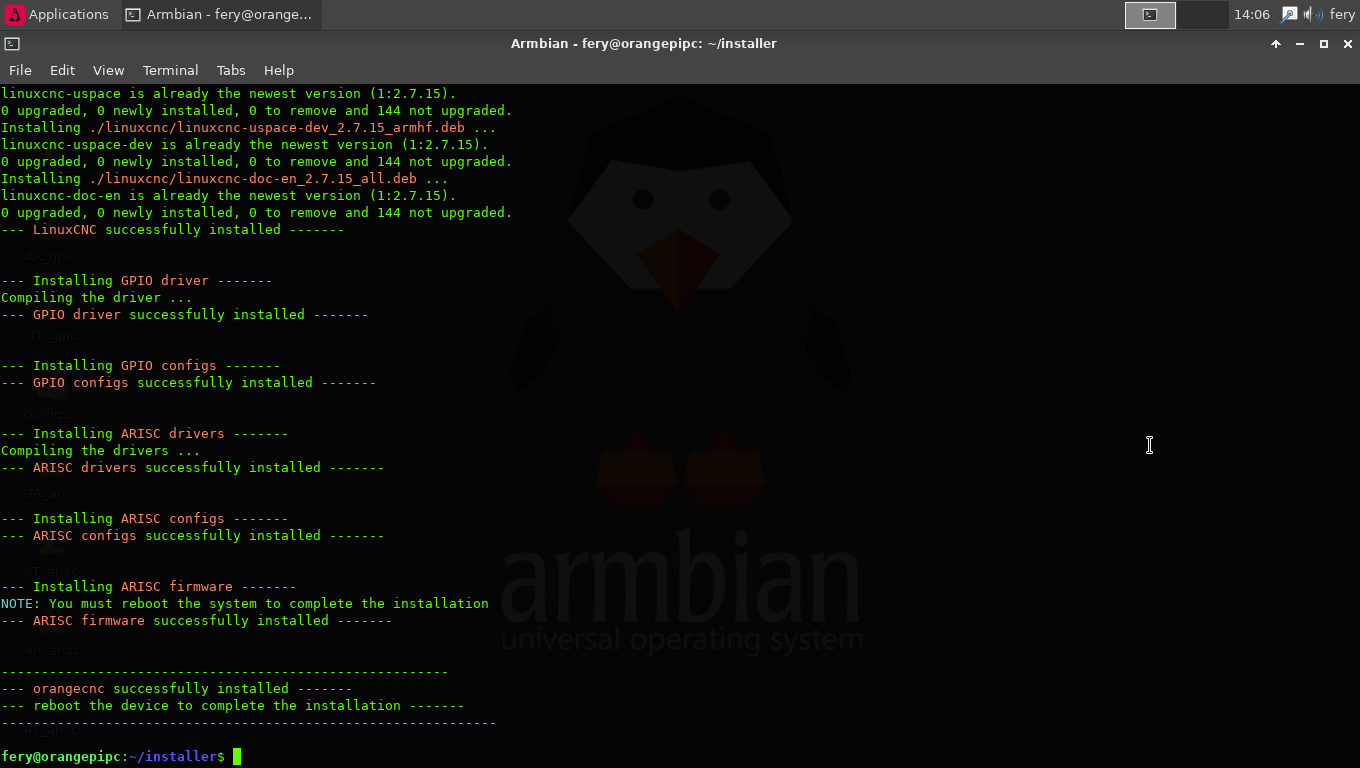Screen dimensions: 1360x768
Task: Click '--- ARISC configs successfully installed -------' line
Action: [x=193, y=536]
